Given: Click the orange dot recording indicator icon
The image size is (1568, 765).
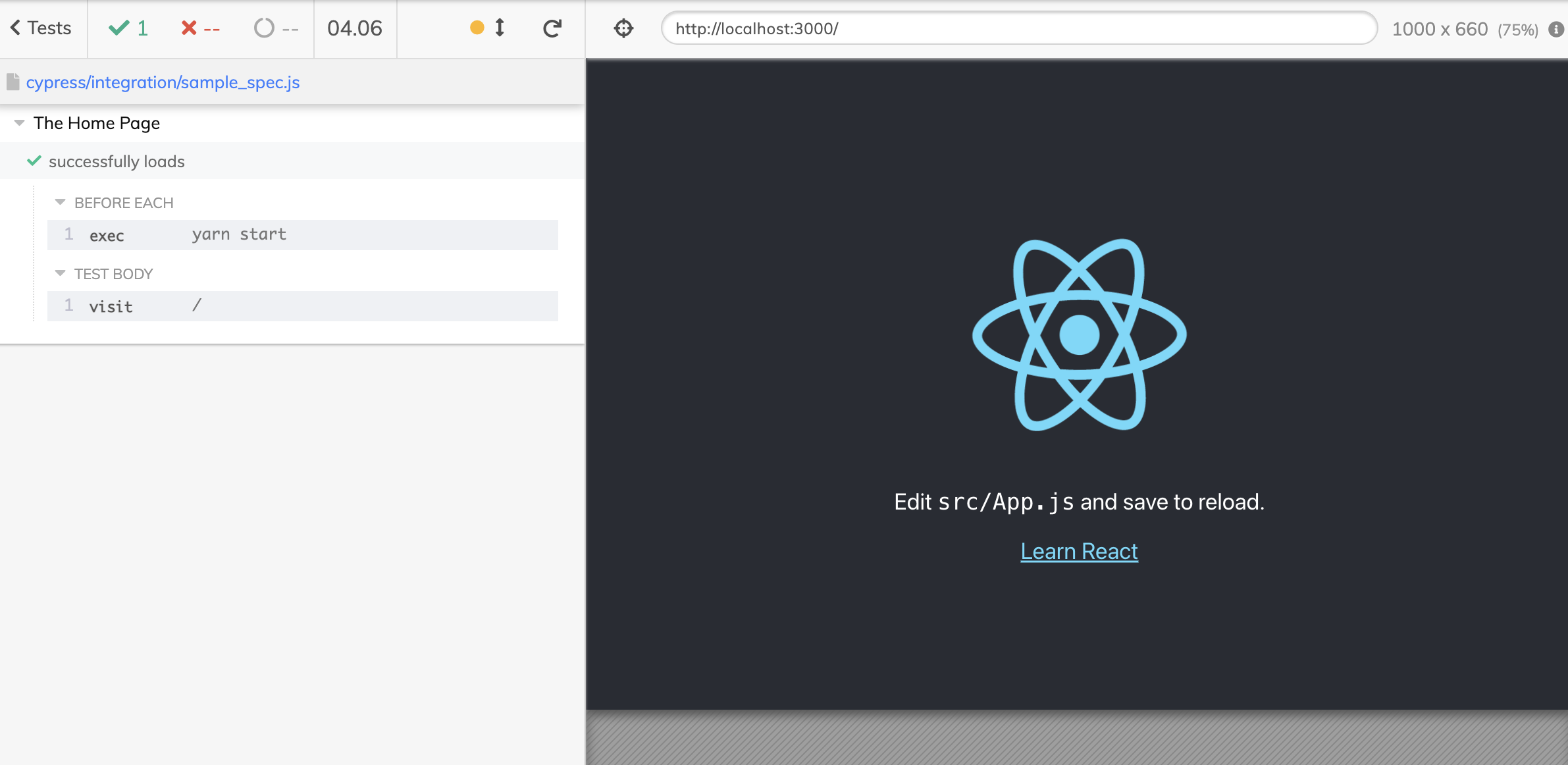Looking at the screenshot, I should click(x=476, y=27).
